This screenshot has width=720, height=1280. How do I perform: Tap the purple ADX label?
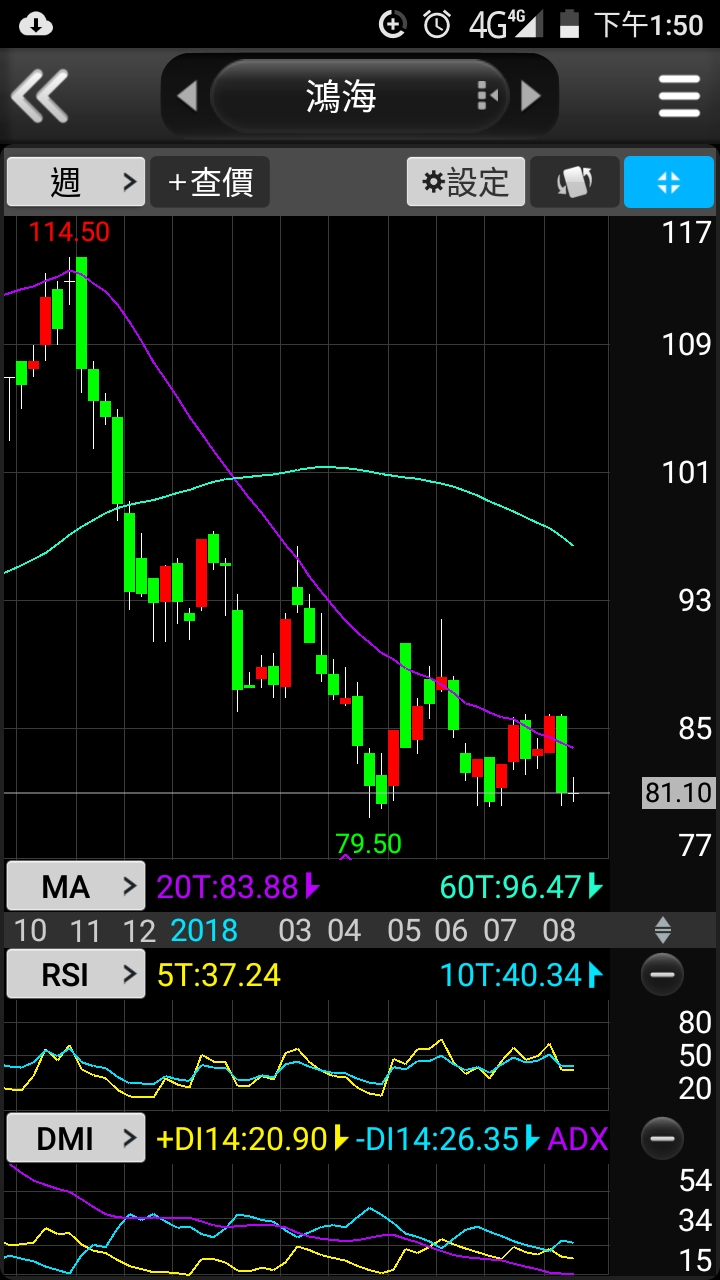[x=577, y=1138]
